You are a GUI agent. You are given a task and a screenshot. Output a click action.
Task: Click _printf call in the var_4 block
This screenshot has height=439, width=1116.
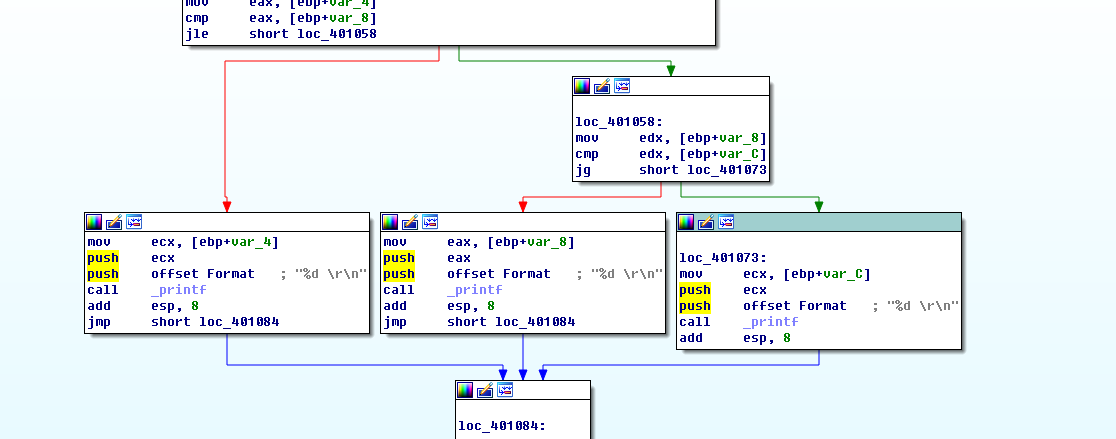178,290
